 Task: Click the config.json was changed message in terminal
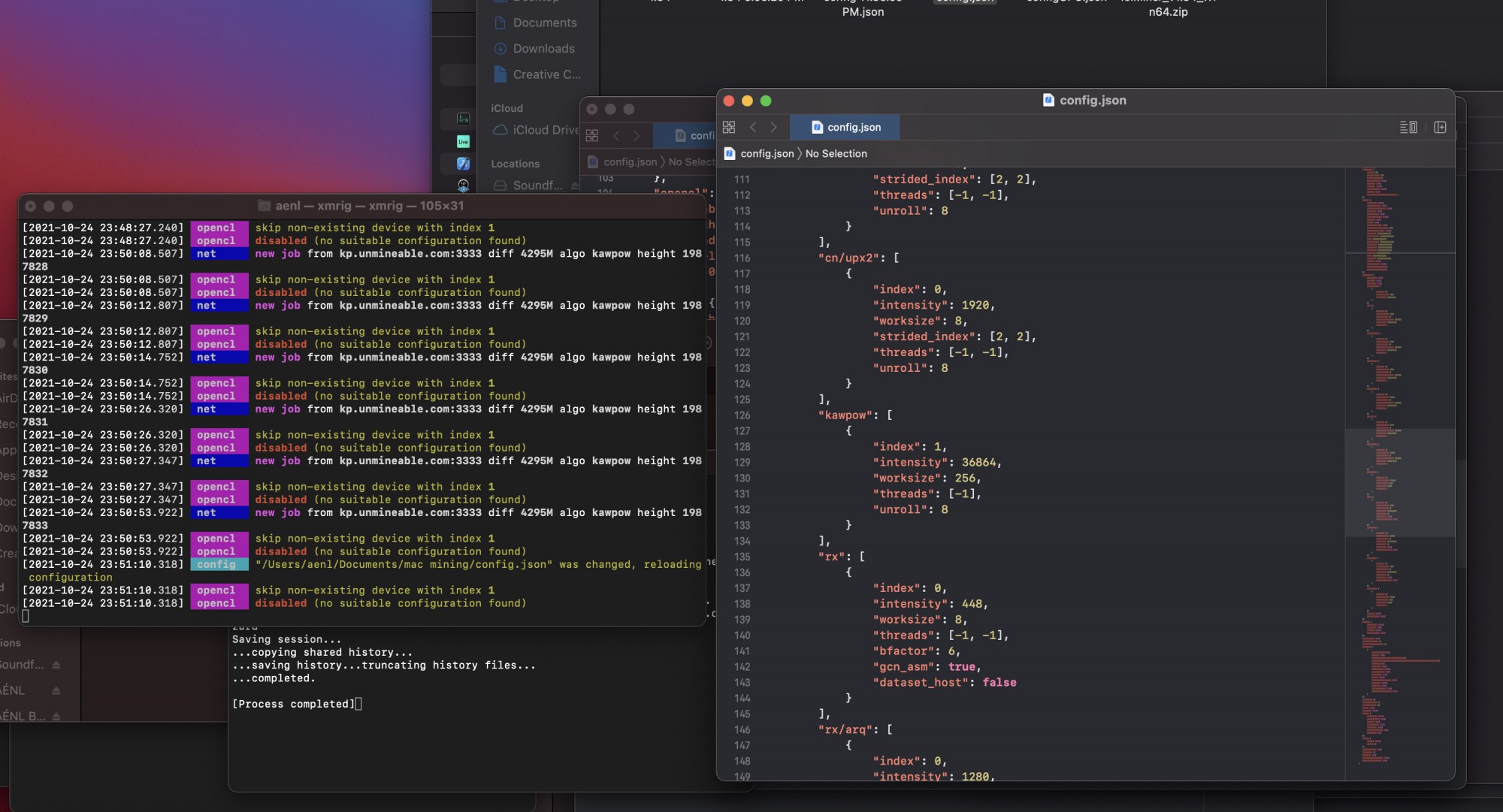[478, 564]
